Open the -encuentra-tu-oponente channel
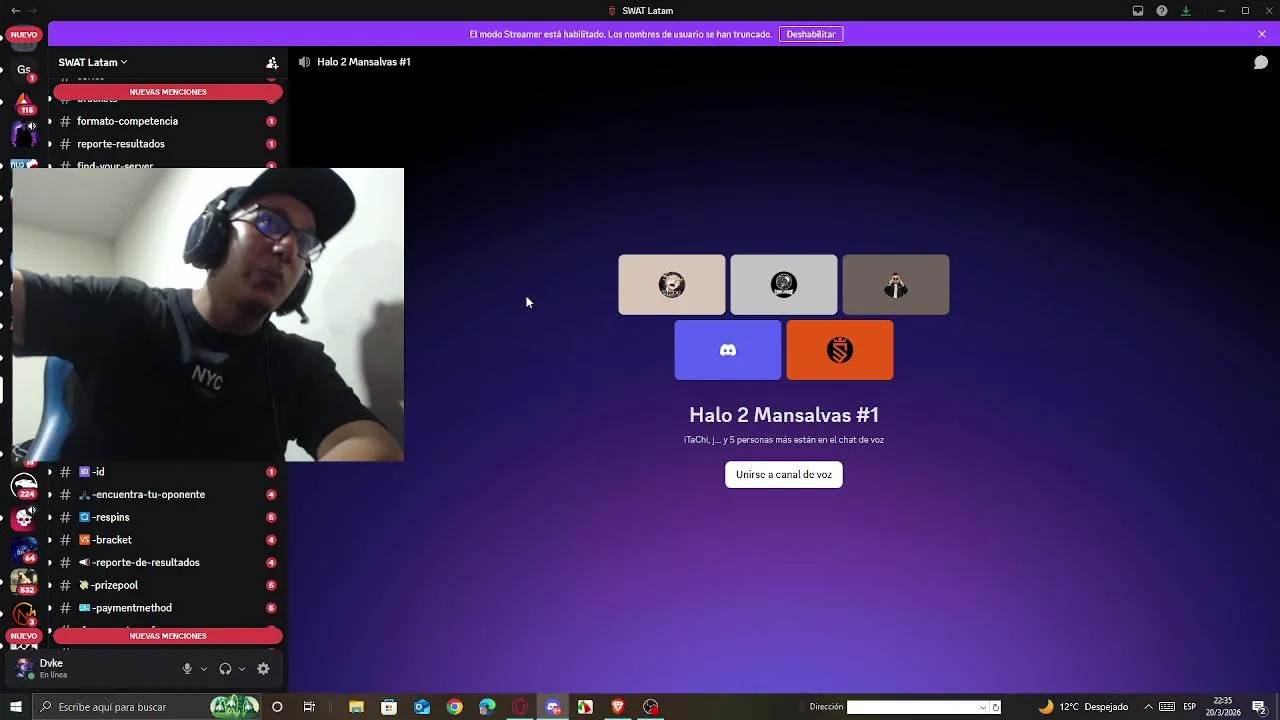The image size is (1280, 720). [x=166, y=495]
